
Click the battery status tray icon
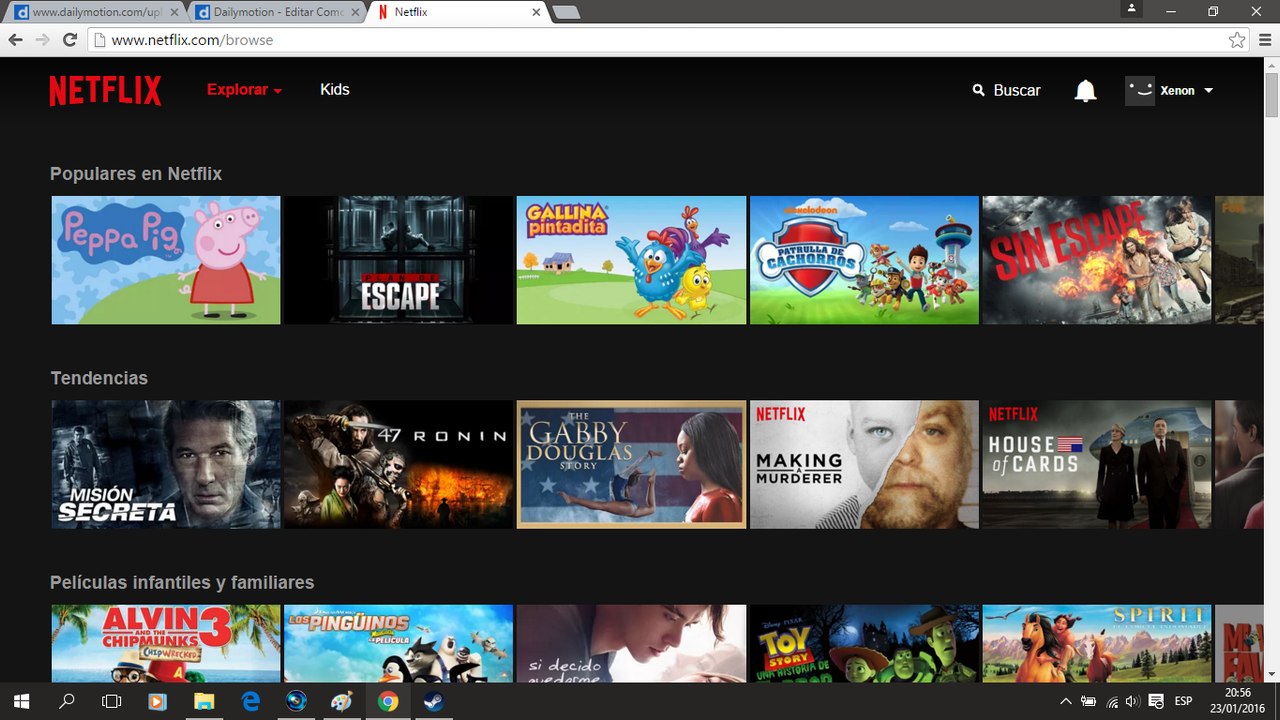coord(1089,701)
